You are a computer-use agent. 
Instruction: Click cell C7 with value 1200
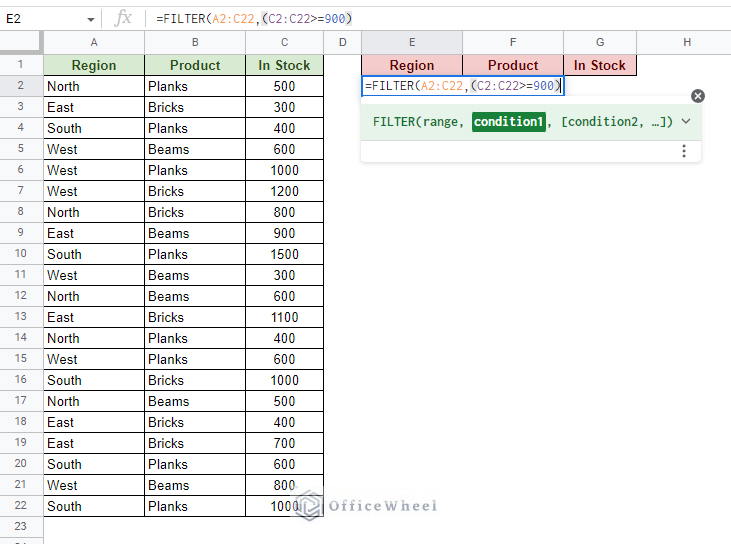(x=284, y=191)
